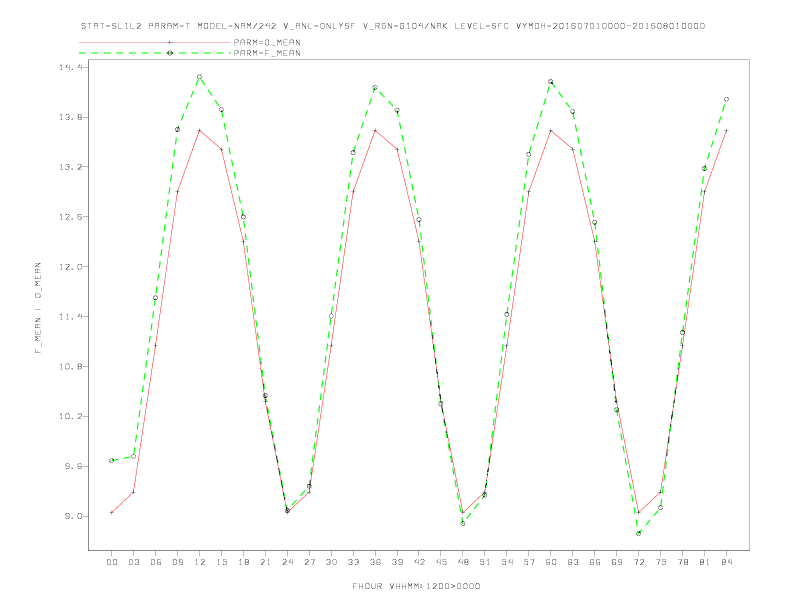Click the y-axis label F_MEAN | O_MEAN

pyautogui.click(x=38, y=308)
